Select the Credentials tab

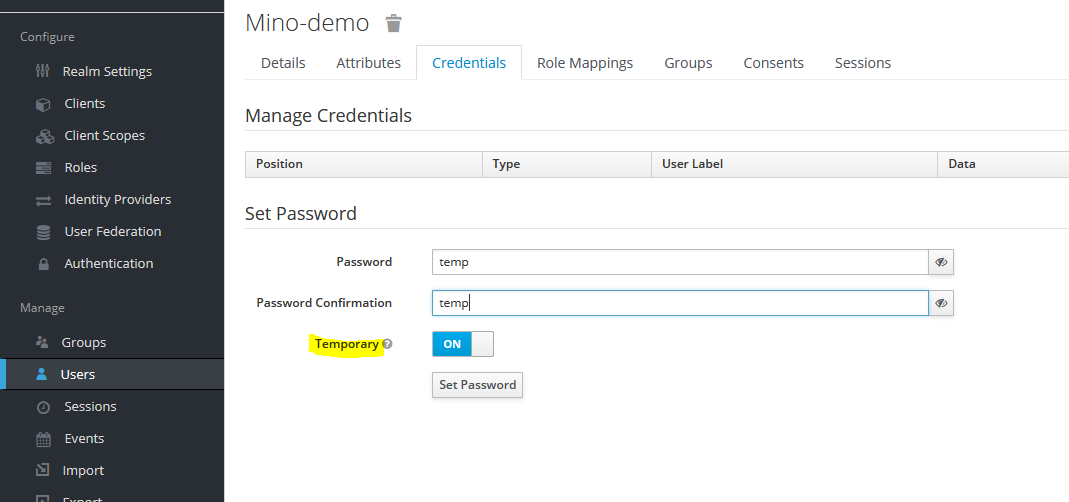coord(469,63)
